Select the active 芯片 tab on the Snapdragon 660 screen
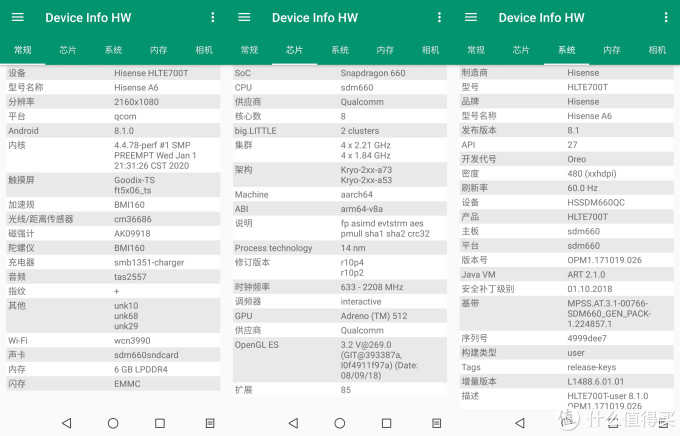 point(294,50)
